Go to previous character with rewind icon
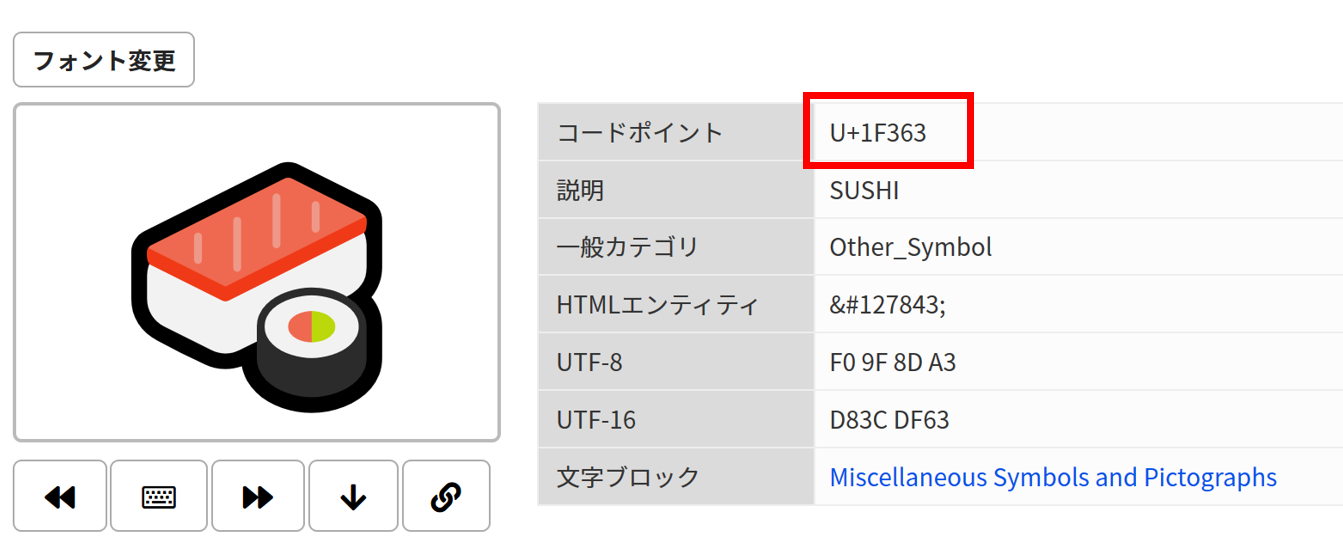1343x558 pixels. [x=60, y=496]
